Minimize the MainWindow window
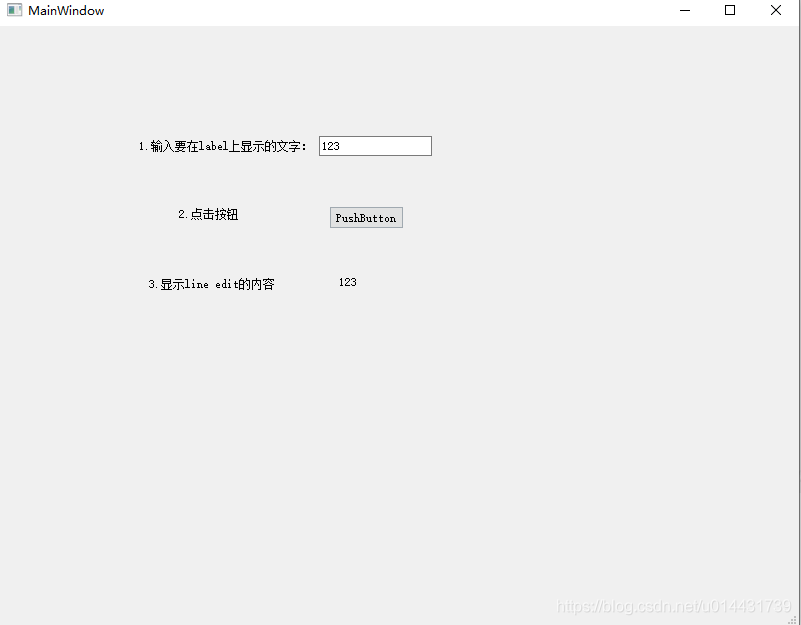Viewport: 801px width, 625px height. [x=685, y=10]
